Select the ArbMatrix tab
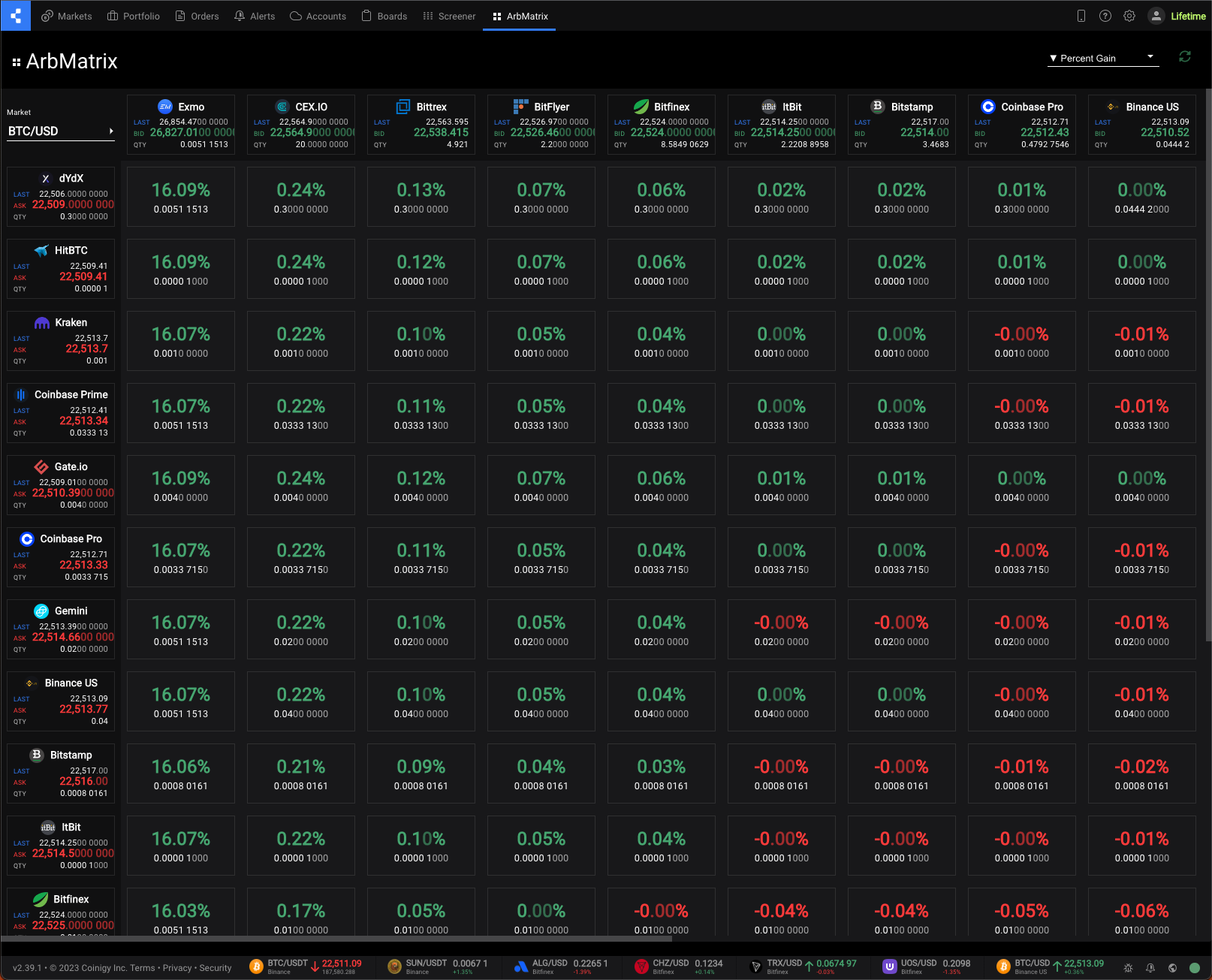The width and height of the screenshot is (1212, 980). click(520, 16)
